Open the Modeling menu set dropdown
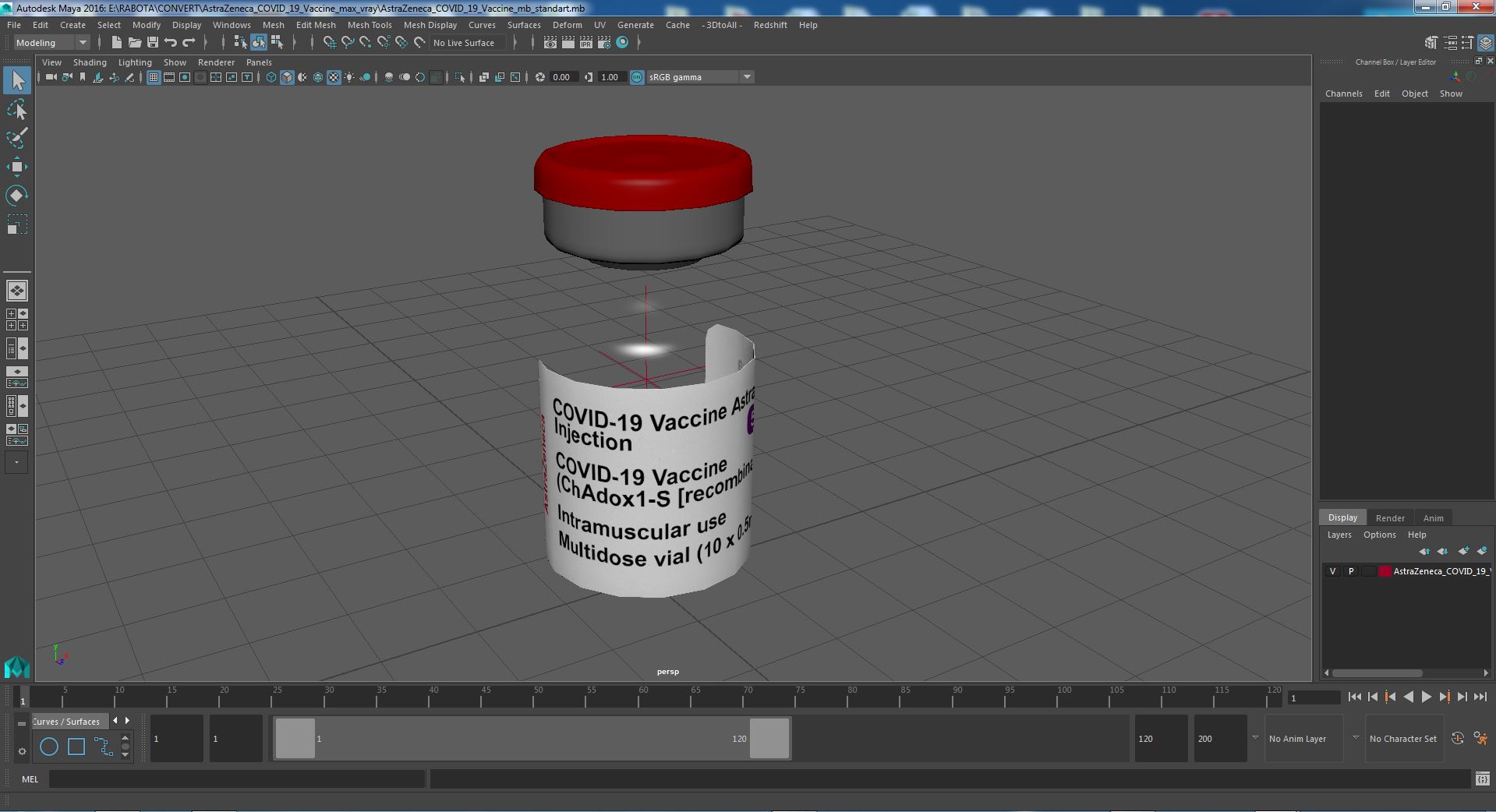This screenshot has width=1496, height=812. (51, 43)
